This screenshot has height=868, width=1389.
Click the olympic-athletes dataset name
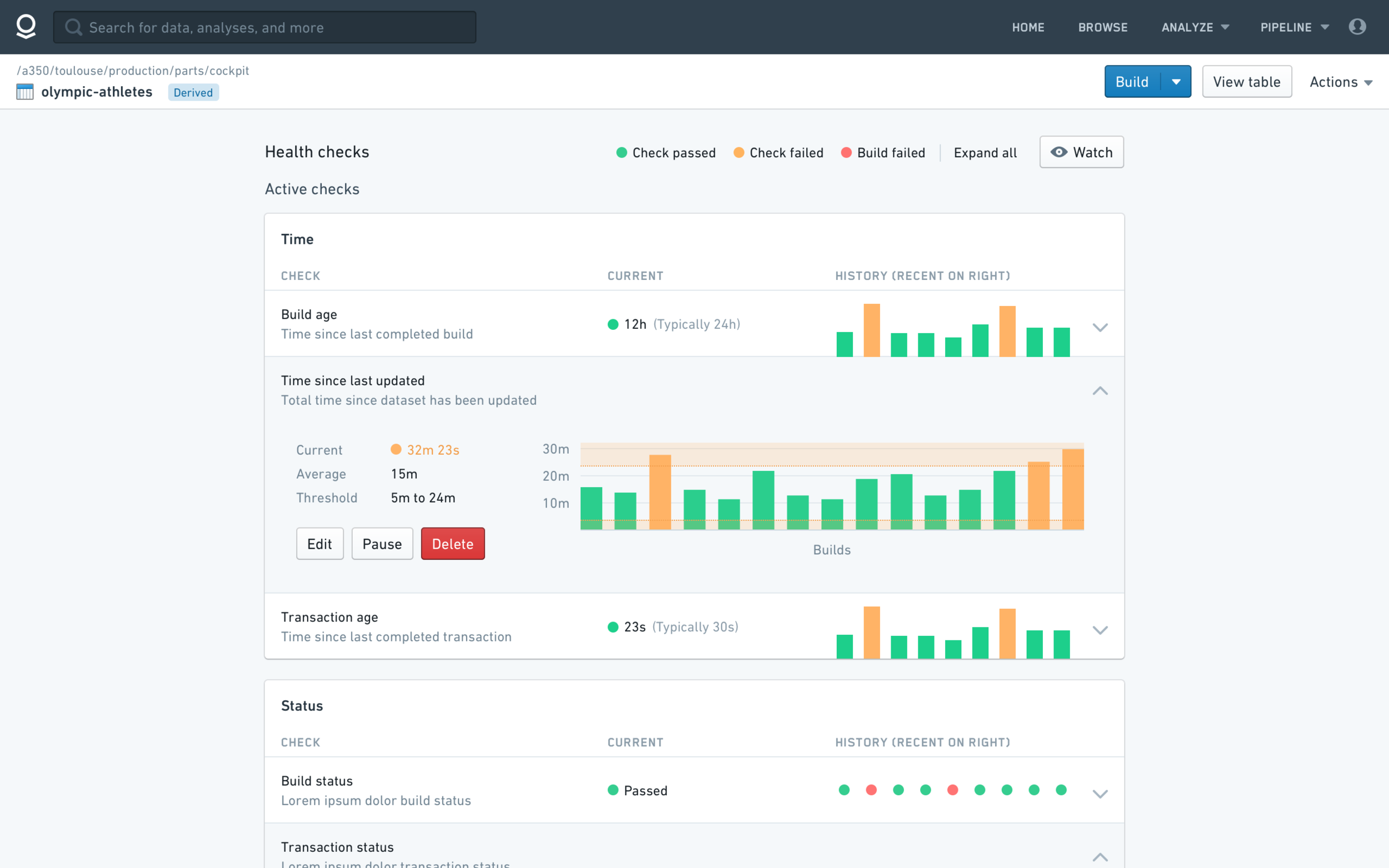97,92
